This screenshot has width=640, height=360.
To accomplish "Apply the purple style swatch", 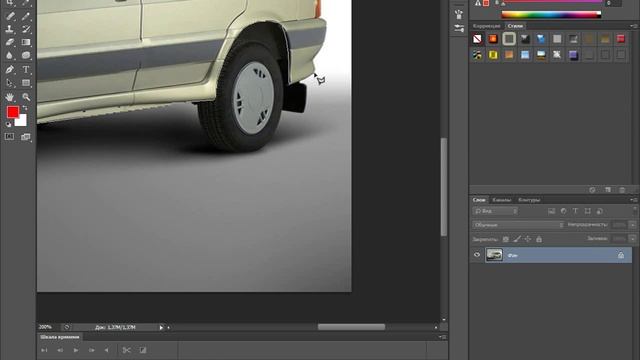I will 573,55.
